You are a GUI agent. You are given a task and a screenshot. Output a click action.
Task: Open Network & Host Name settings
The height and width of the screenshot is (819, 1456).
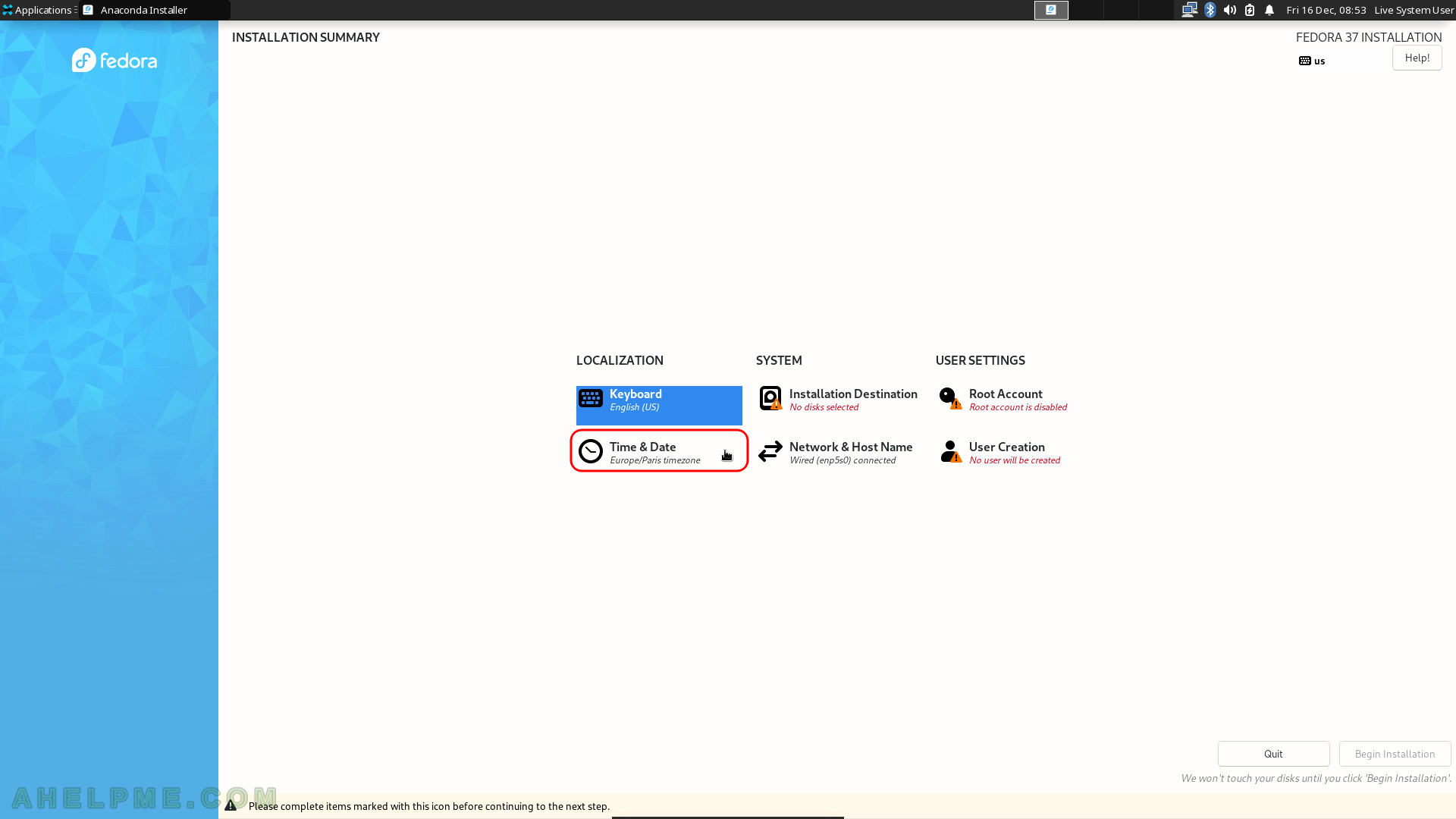coord(839,452)
